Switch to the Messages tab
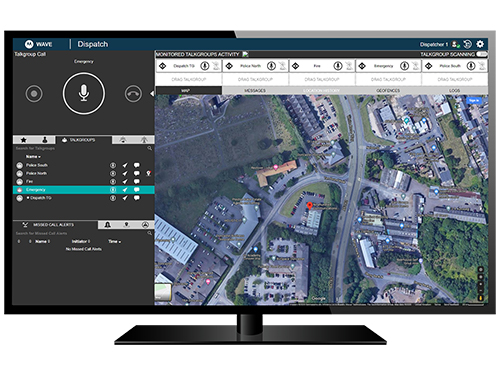Screen dimensions: 500x375 tap(255, 90)
